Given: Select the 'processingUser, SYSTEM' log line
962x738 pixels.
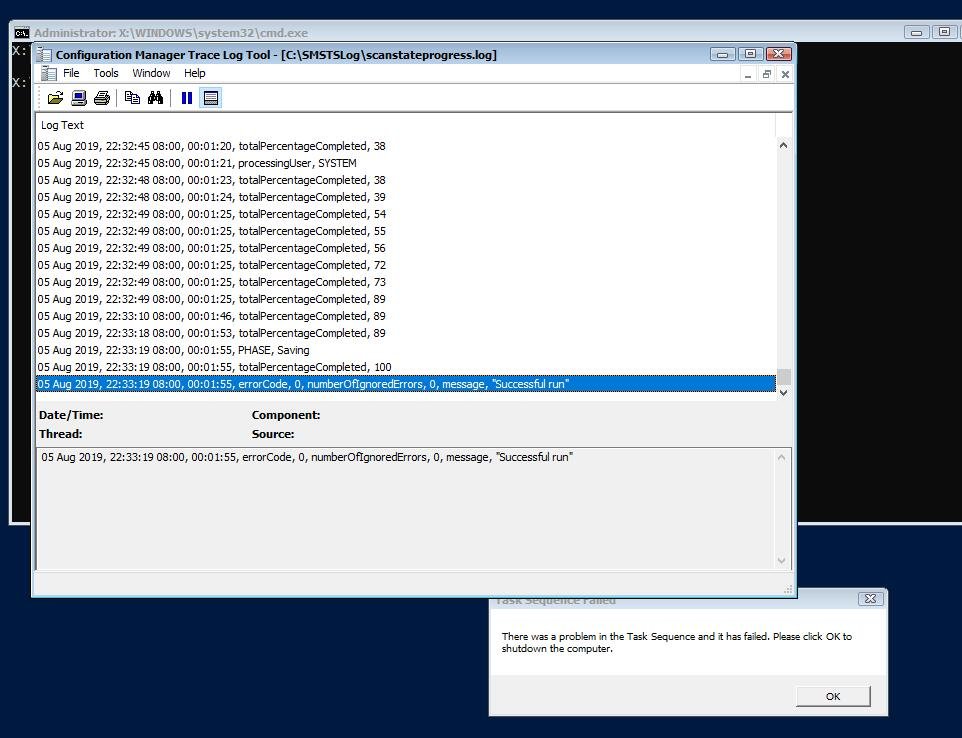Looking at the screenshot, I should [x=406, y=163].
